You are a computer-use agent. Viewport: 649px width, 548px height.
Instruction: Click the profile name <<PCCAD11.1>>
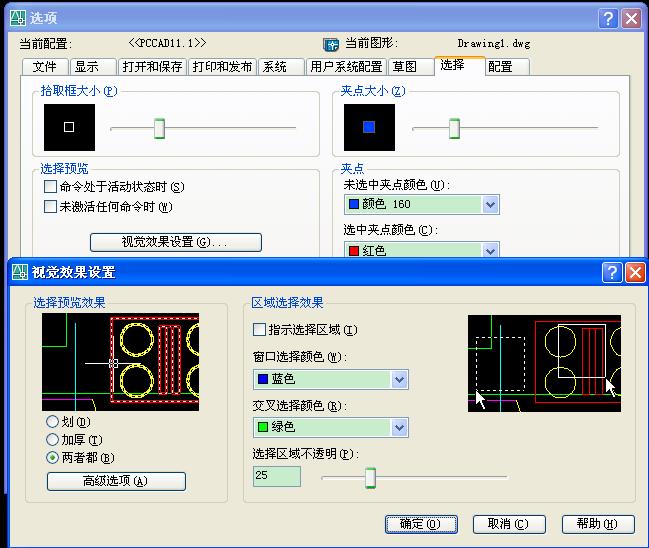167,43
